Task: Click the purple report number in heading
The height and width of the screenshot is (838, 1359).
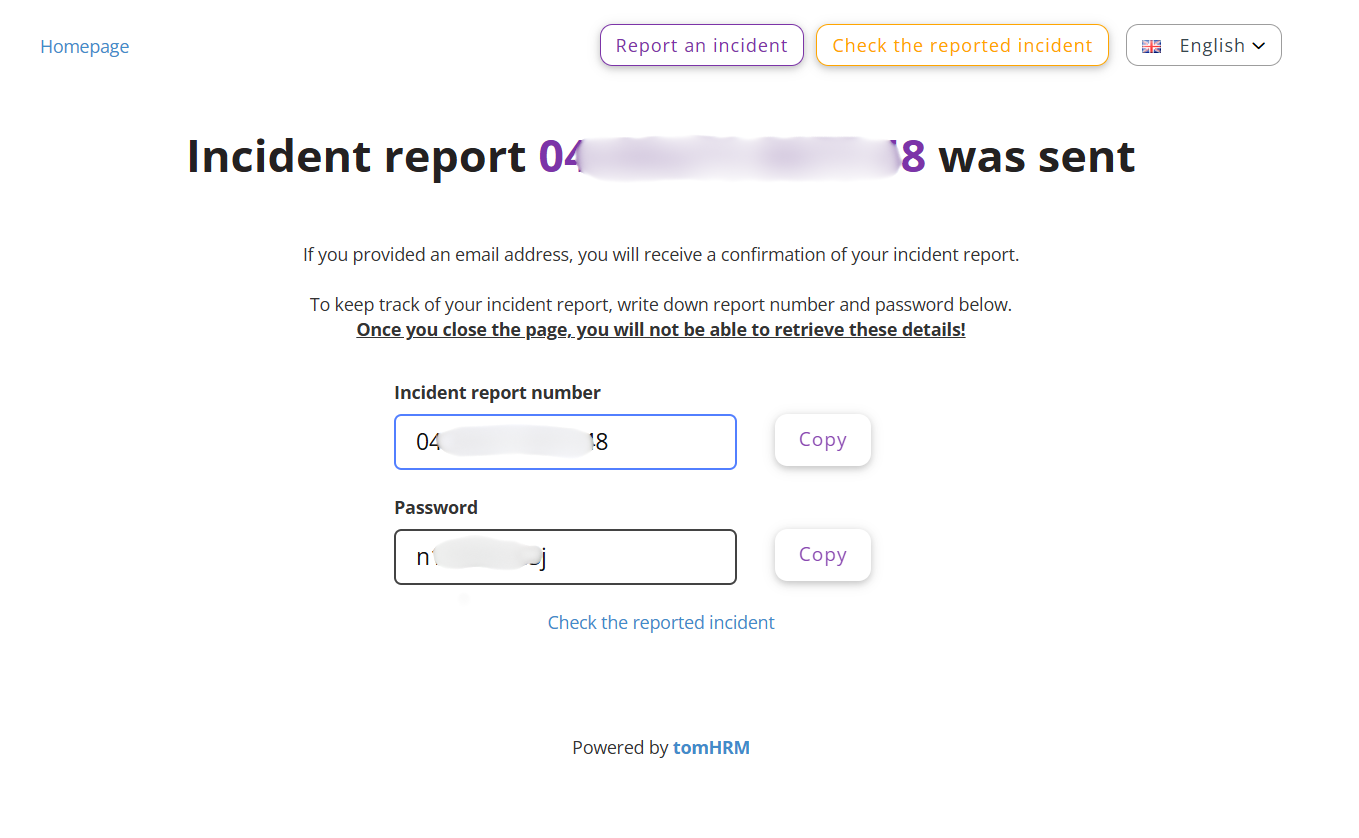Action: pos(732,157)
